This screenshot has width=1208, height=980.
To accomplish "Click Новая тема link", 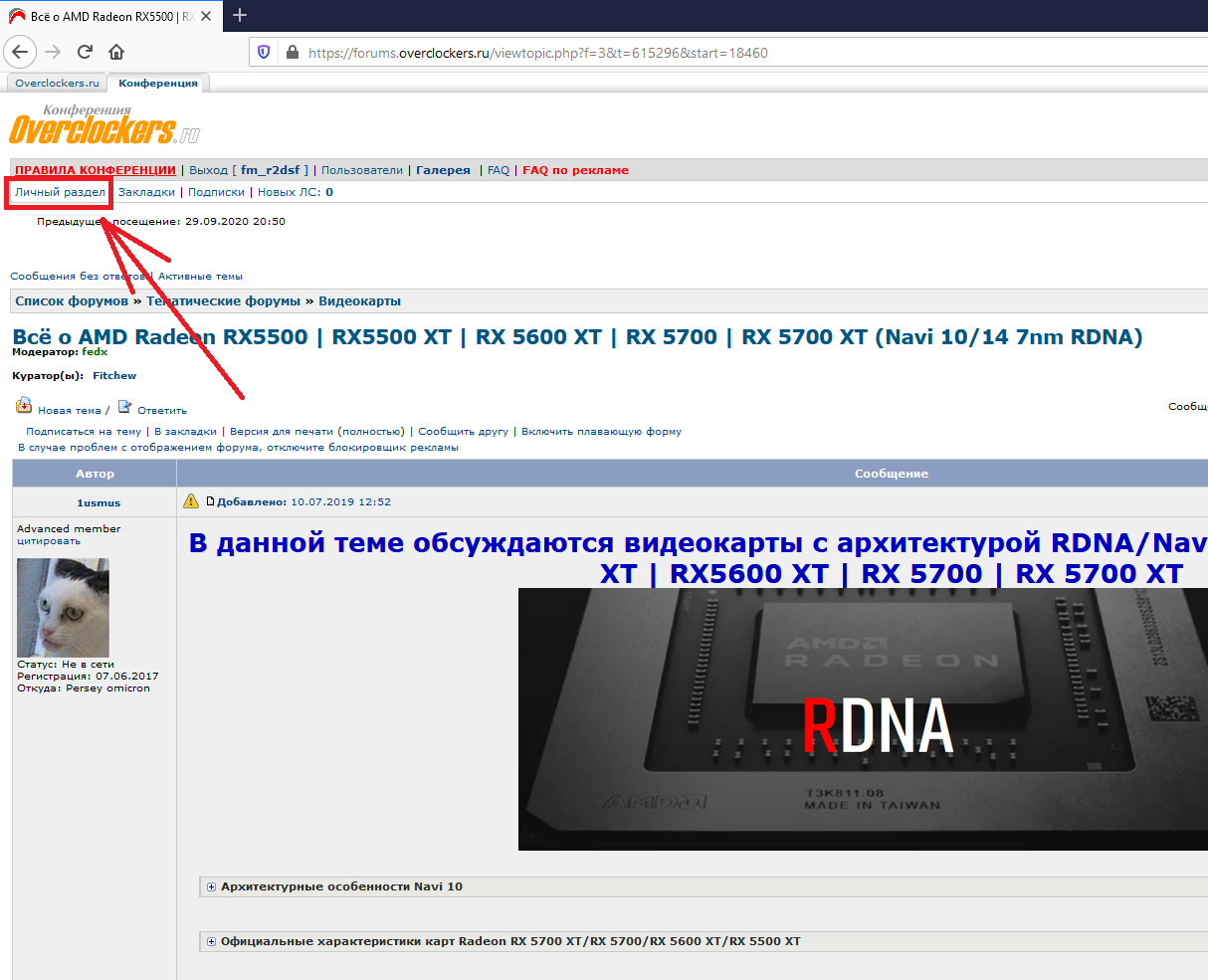I will point(70,410).
